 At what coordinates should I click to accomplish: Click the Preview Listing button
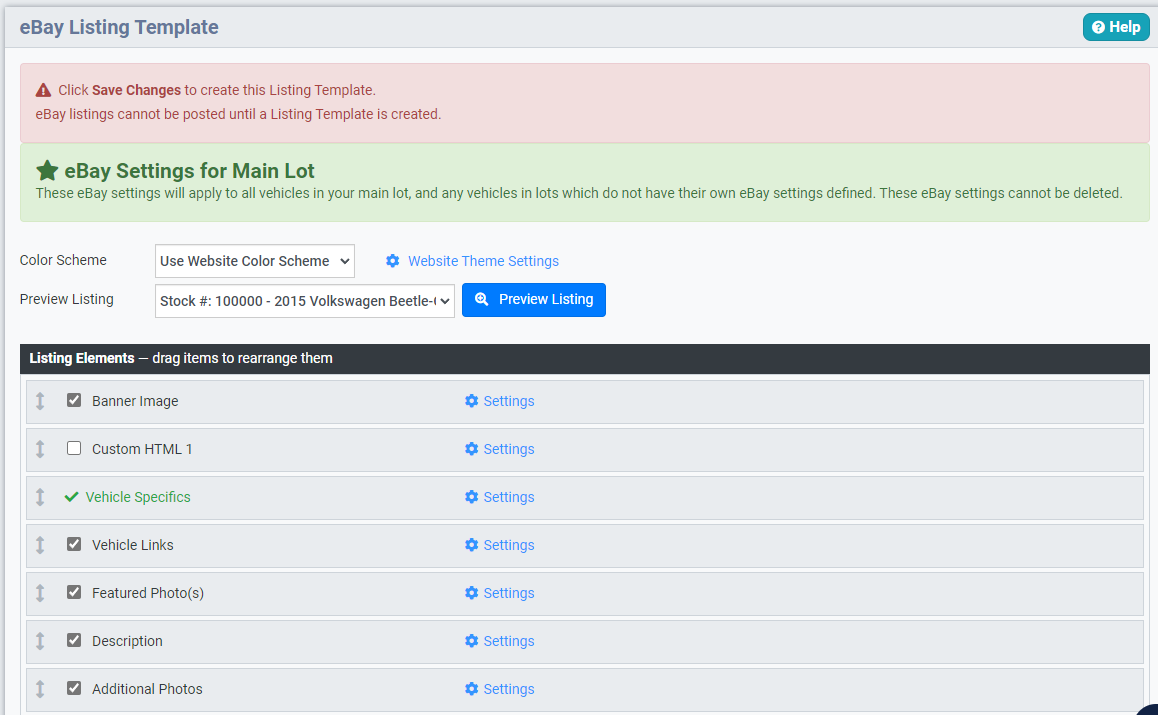click(x=533, y=300)
